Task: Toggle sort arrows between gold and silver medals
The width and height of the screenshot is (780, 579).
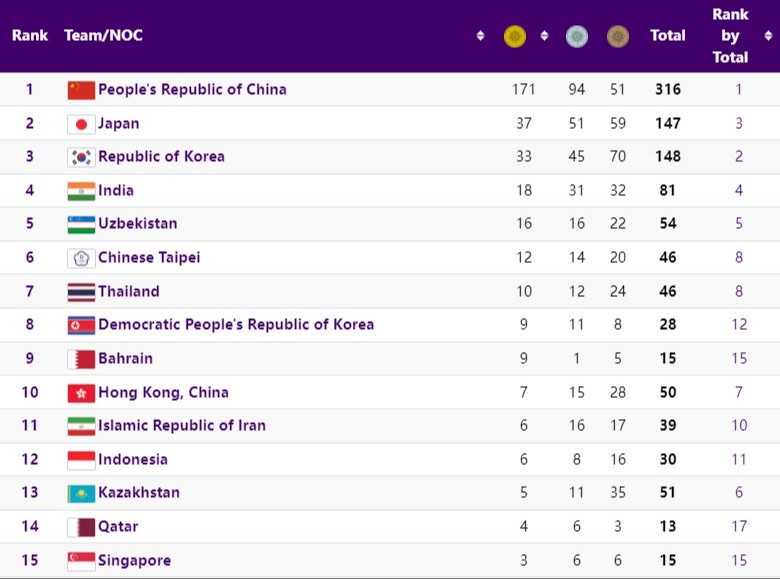Action: click(544, 36)
